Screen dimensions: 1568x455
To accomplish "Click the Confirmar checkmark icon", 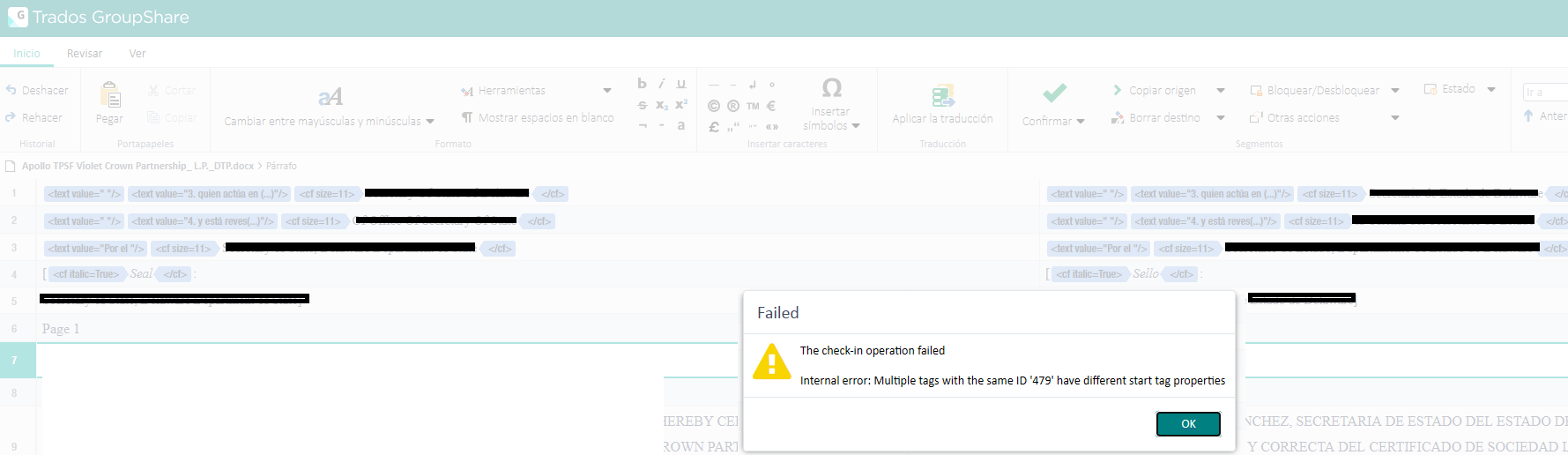I will pyautogui.click(x=1054, y=93).
